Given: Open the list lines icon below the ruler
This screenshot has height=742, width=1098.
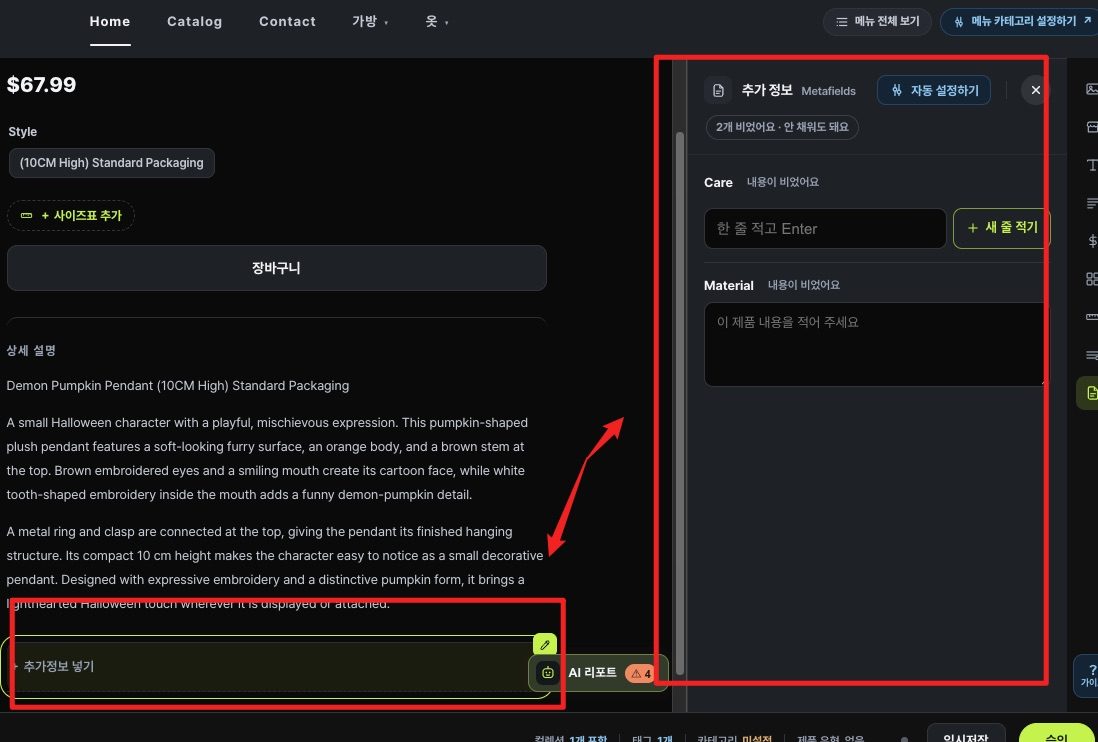Looking at the screenshot, I should [1091, 355].
